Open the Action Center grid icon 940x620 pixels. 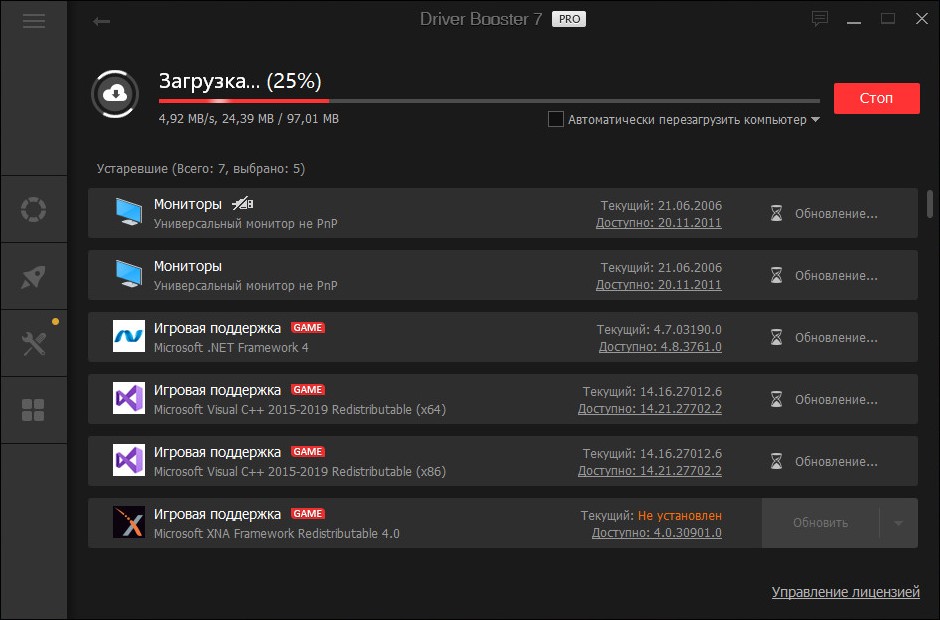point(33,410)
